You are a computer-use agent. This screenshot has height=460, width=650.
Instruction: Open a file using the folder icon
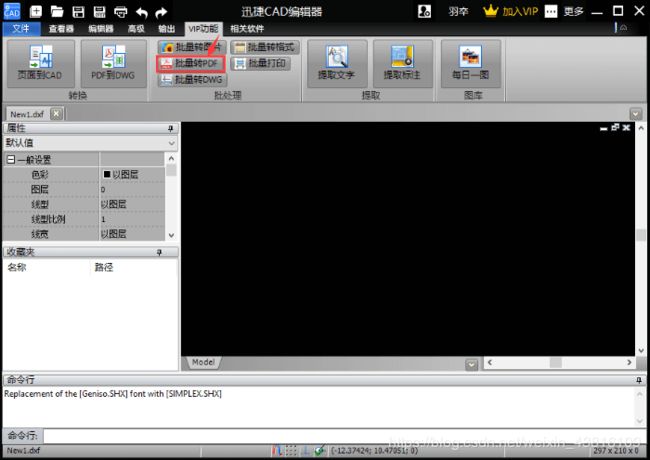(x=57, y=12)
